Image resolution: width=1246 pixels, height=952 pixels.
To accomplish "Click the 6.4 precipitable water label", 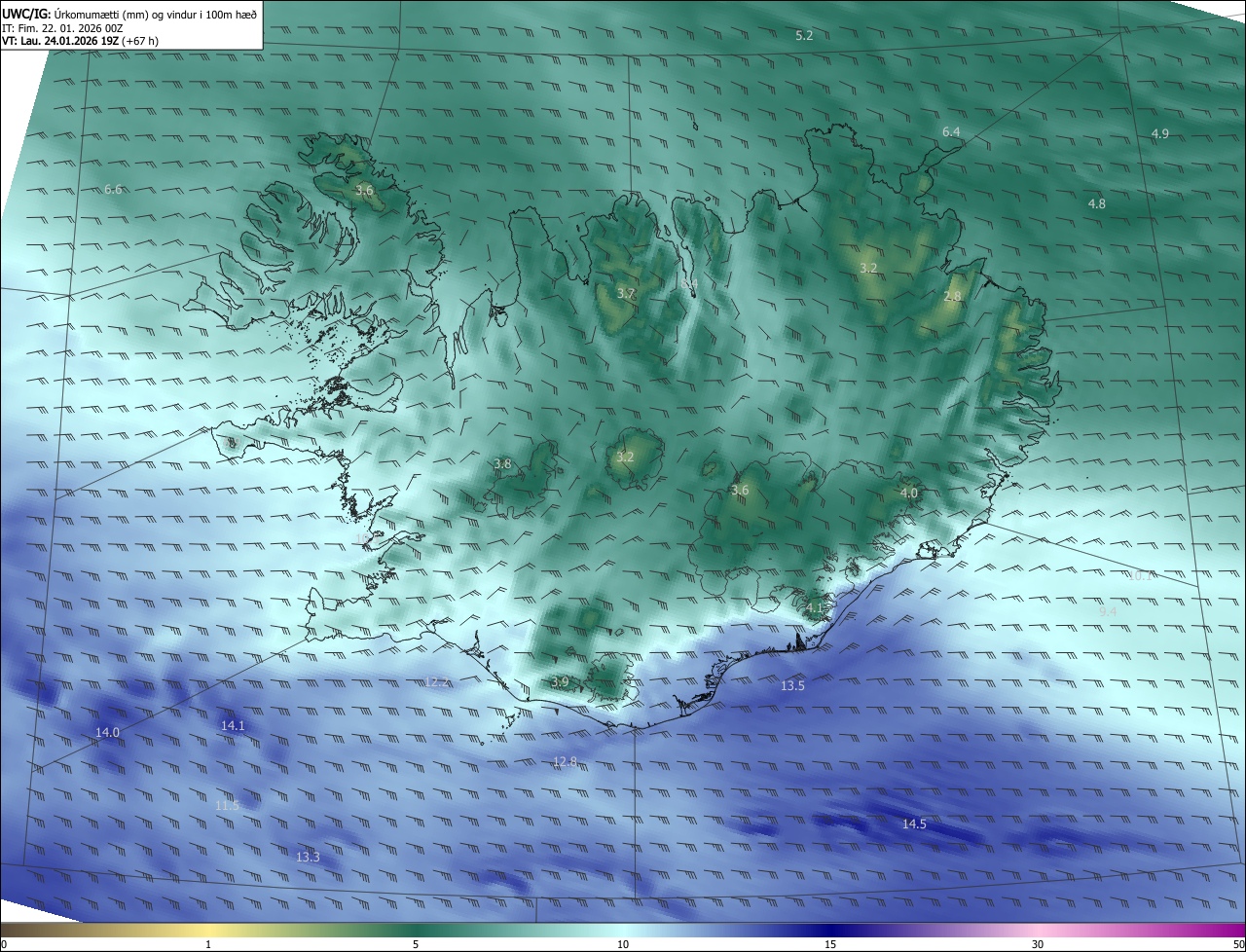I will click(951, 131).
